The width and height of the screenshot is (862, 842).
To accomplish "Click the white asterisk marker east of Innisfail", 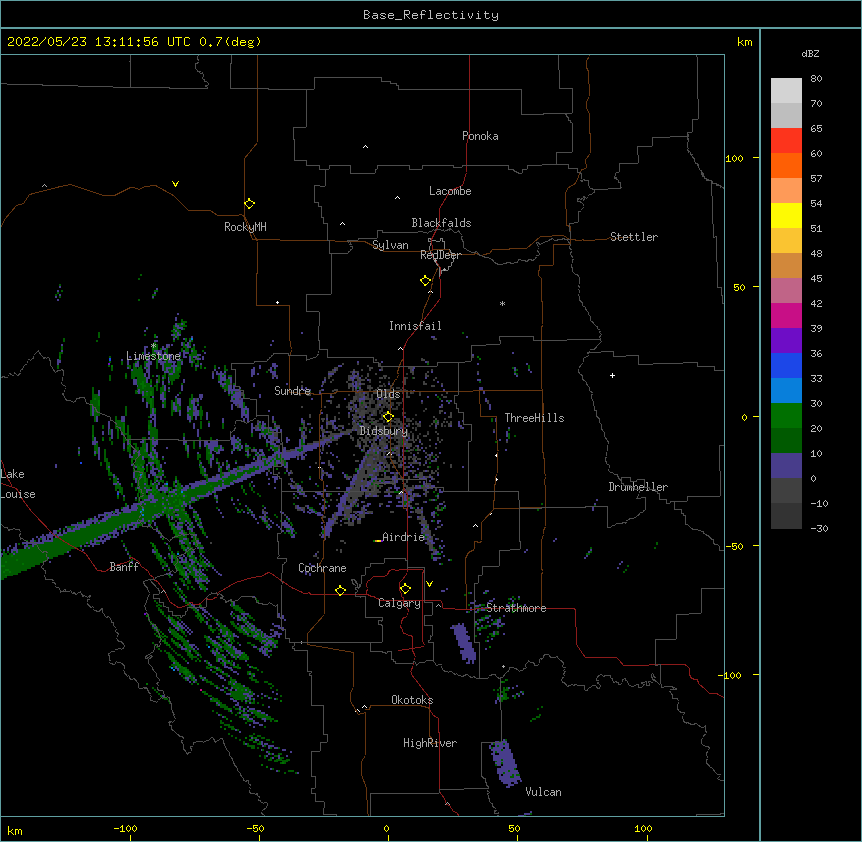I will click(x=502, y=303).
